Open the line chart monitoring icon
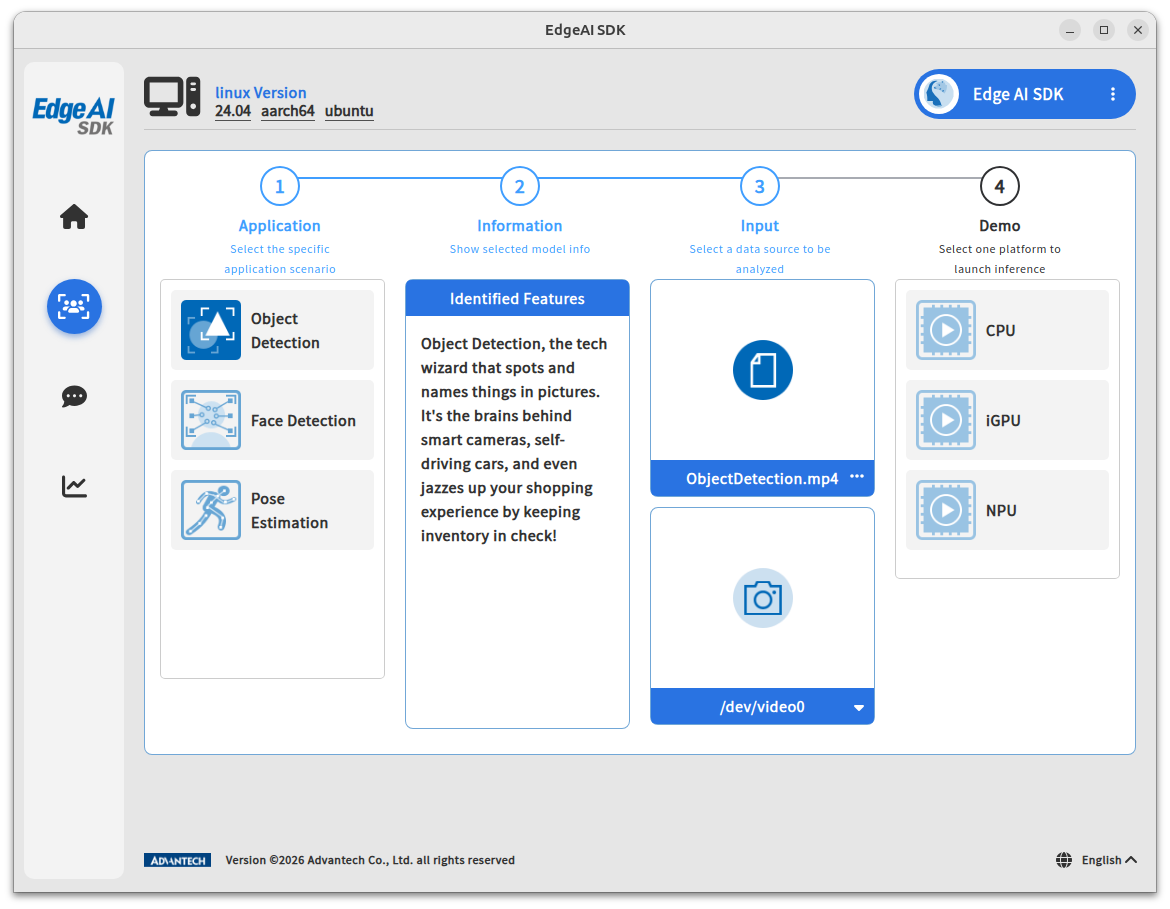 click(74, 487)
